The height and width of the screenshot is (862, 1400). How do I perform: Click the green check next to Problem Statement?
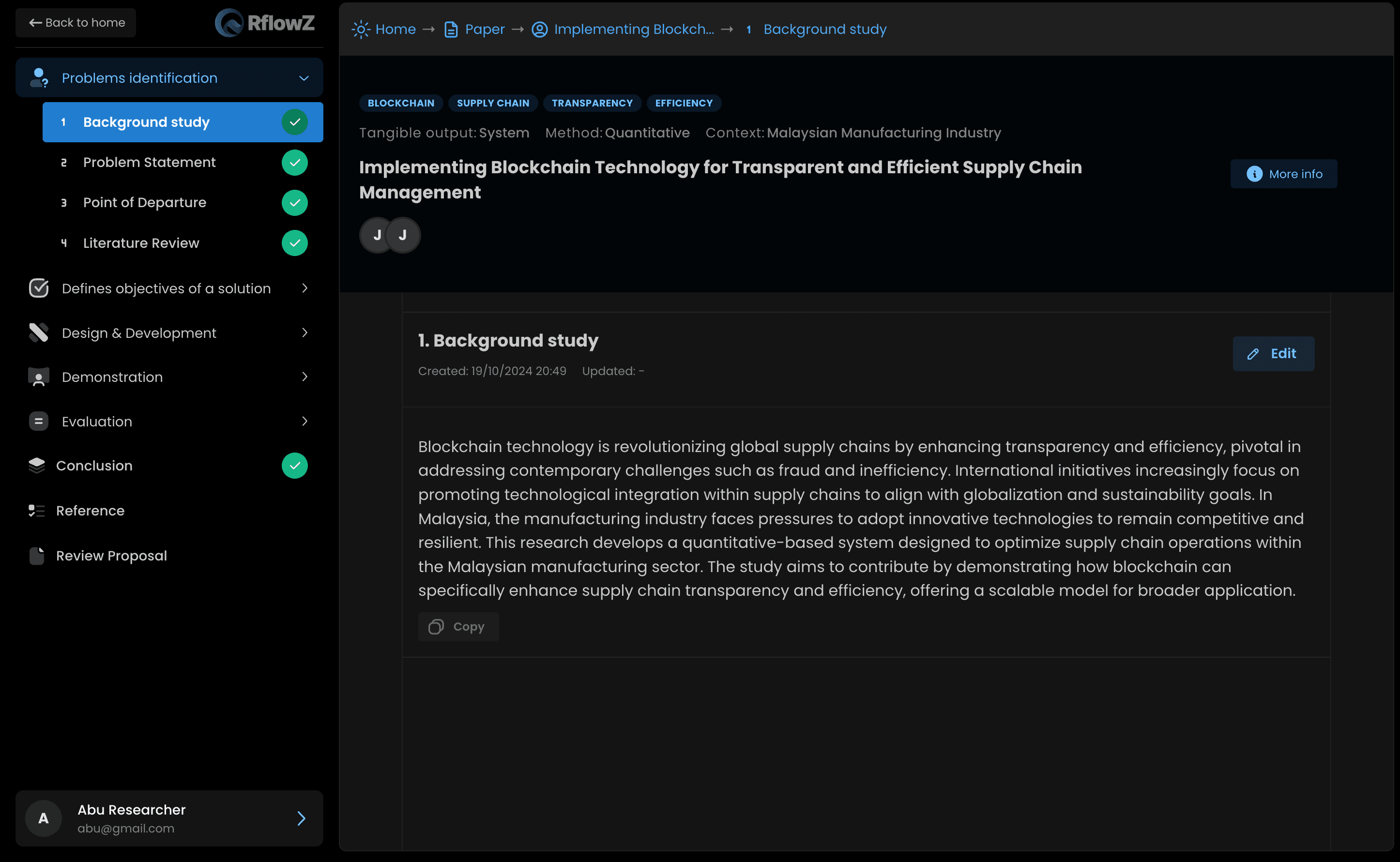(294, 163)
